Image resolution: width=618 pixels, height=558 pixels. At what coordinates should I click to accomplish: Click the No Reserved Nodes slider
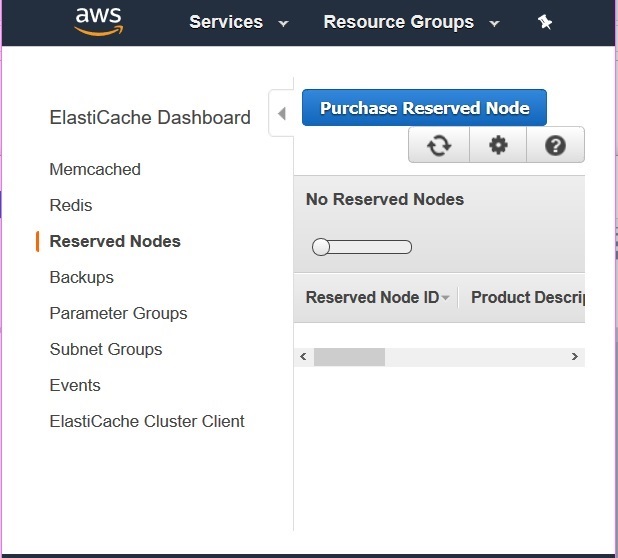361,247
